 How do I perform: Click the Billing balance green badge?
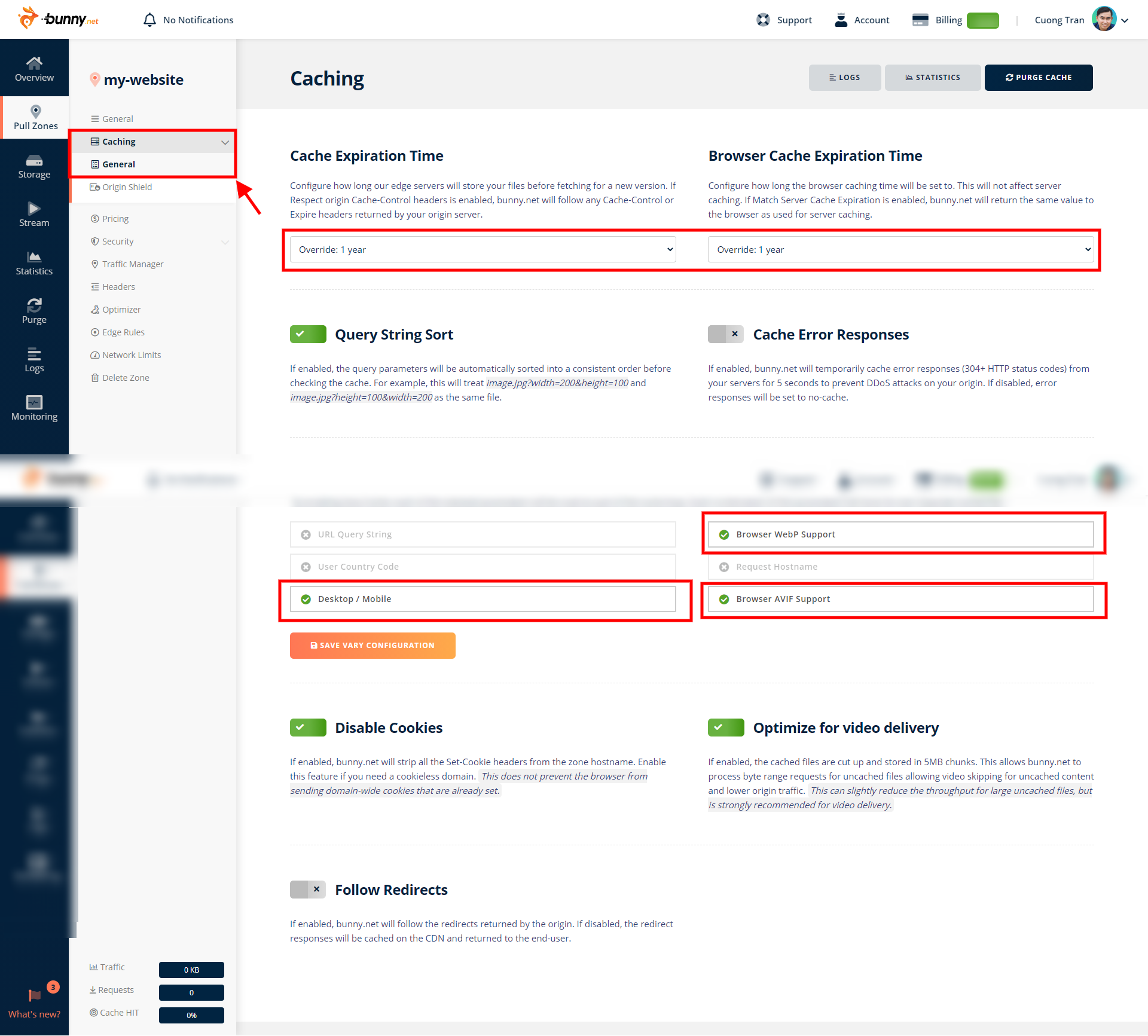(x=983, y=20)
